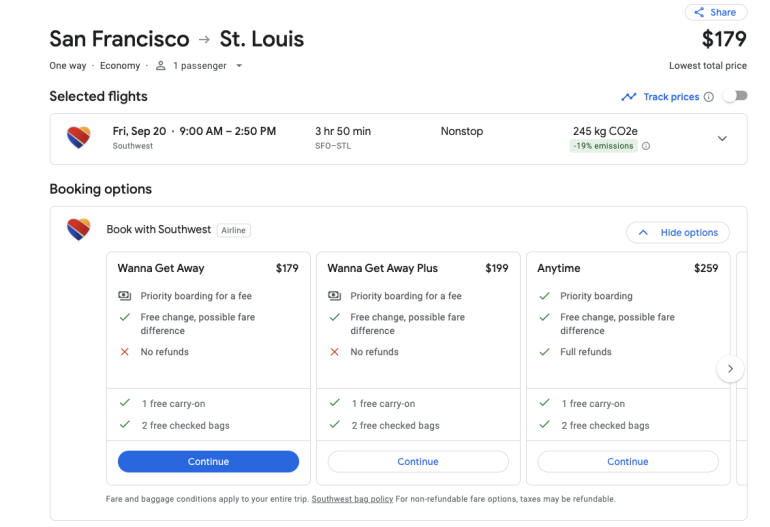The height and width of the screenshot is (527, 770).
Task: Click the passenger person icon
Action: coord(160,66)
